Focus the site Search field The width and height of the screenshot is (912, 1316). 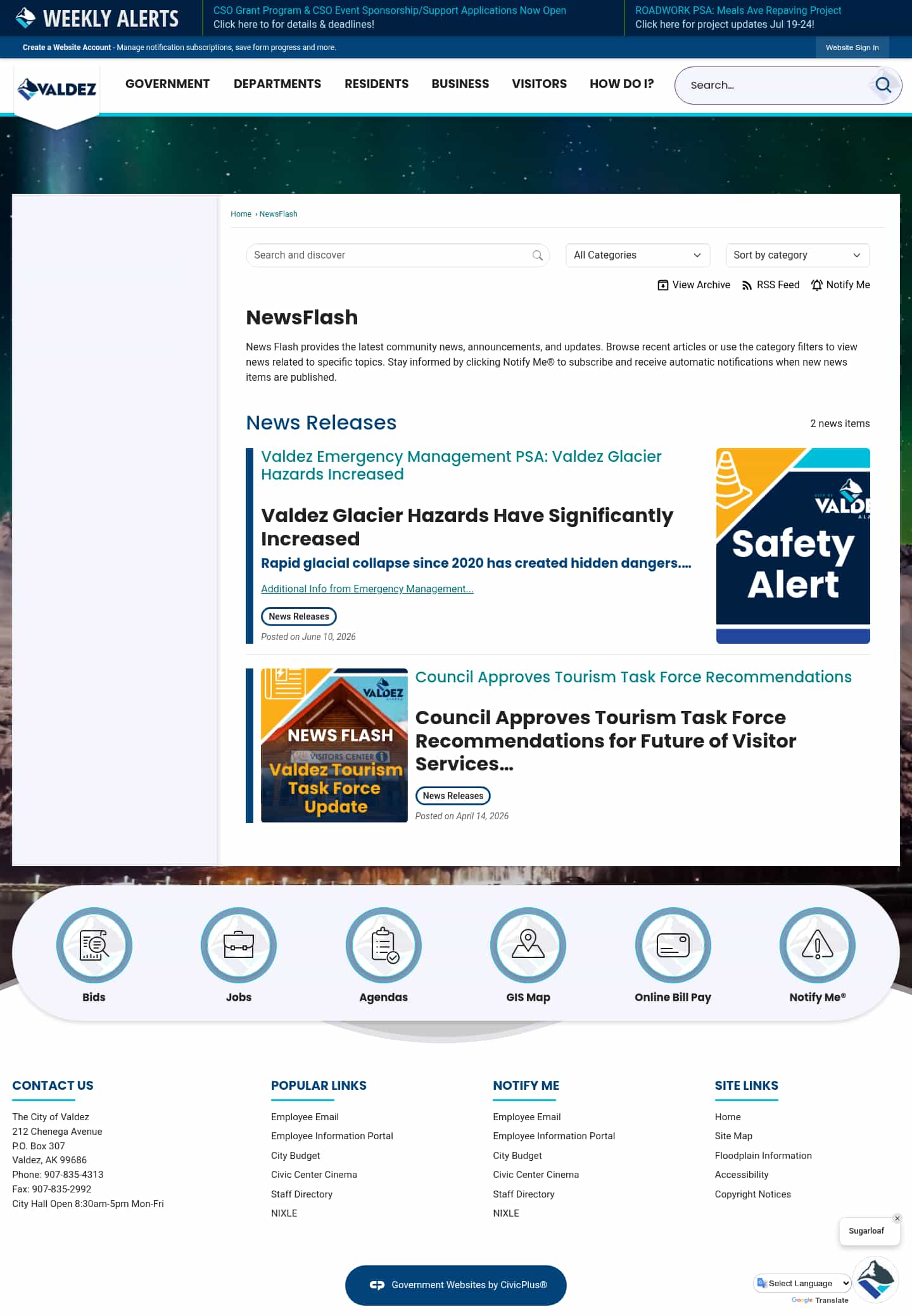[776, 85]
